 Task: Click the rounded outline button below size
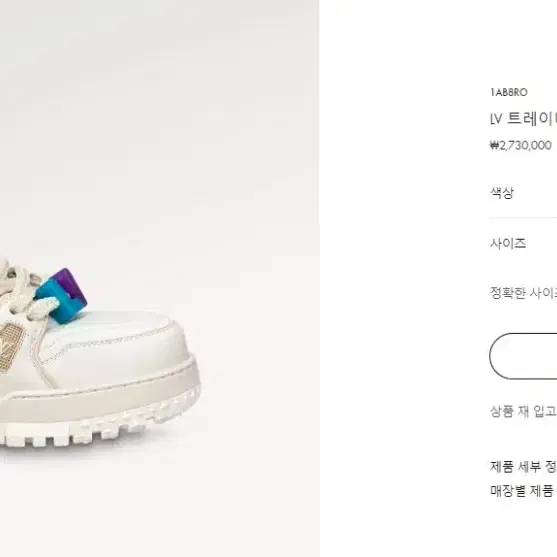coord(523,356)
